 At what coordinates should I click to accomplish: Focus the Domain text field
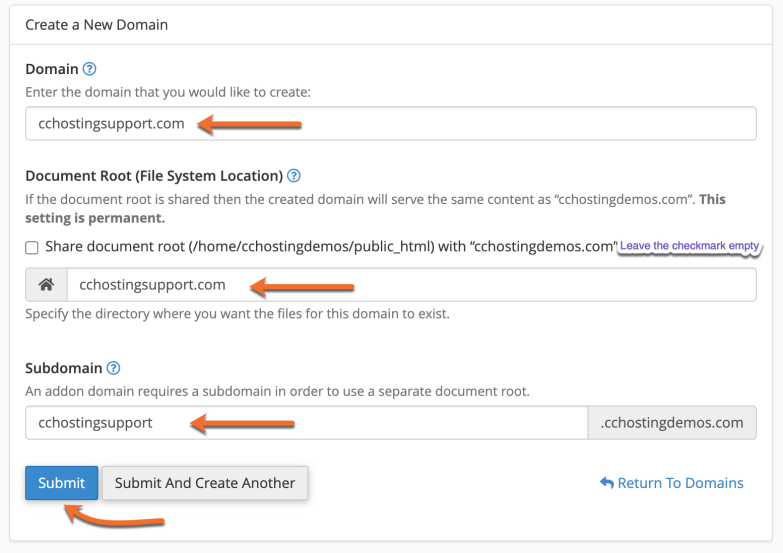click(390, 124)
